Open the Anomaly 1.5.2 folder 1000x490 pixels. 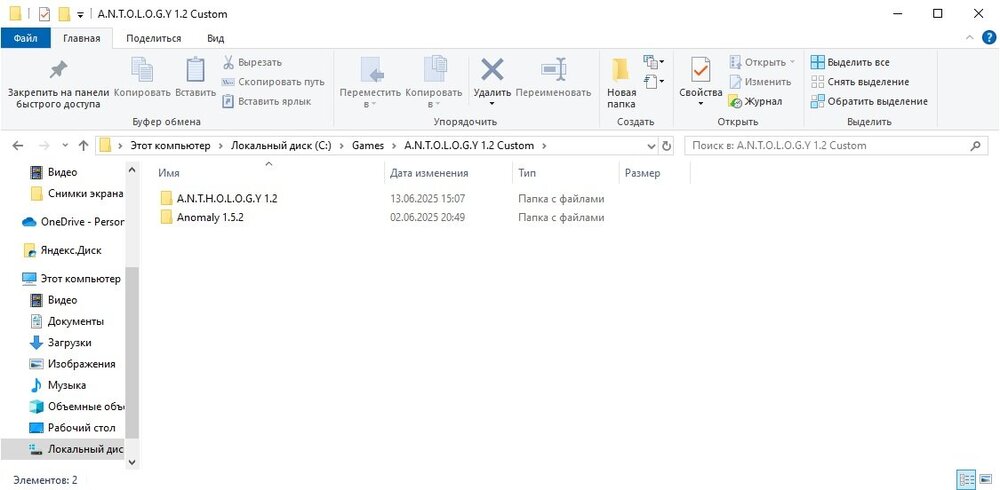(x=210, y=217)
